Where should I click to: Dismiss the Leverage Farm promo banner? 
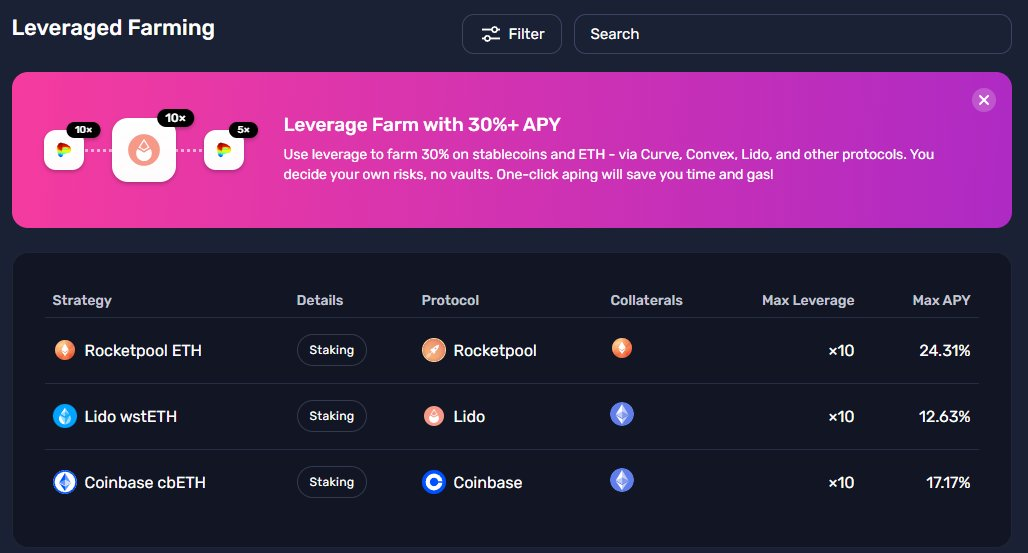984,99
